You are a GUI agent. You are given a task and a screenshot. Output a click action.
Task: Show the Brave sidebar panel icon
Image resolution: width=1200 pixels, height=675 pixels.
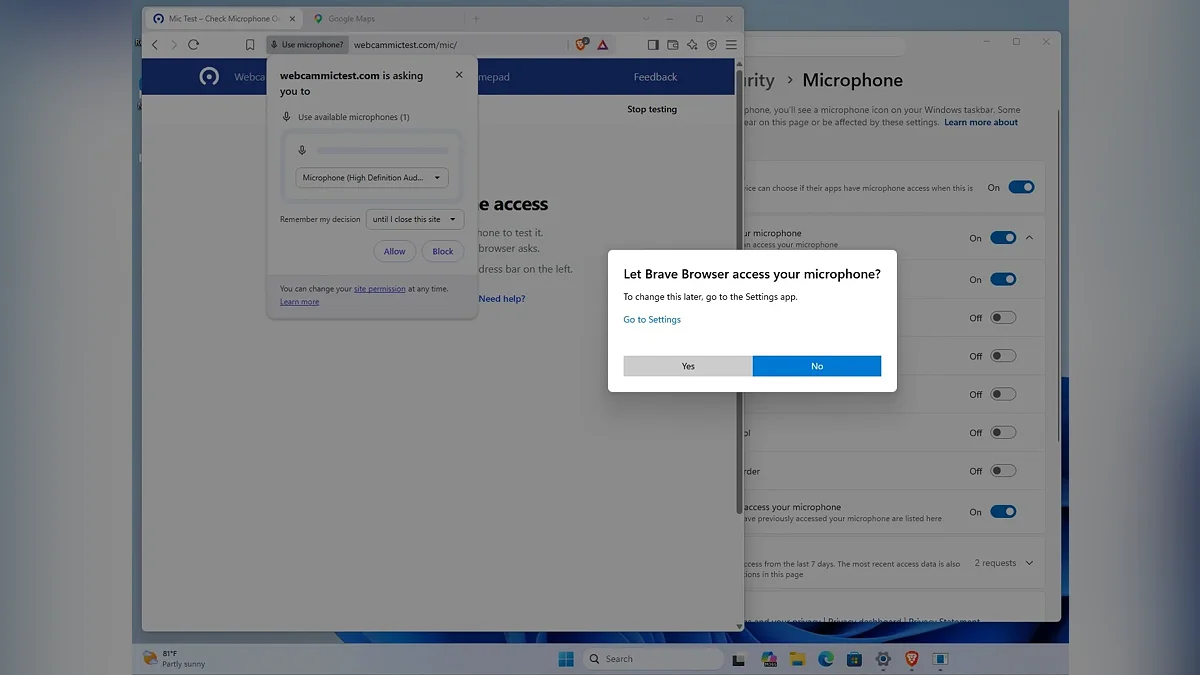653,45
